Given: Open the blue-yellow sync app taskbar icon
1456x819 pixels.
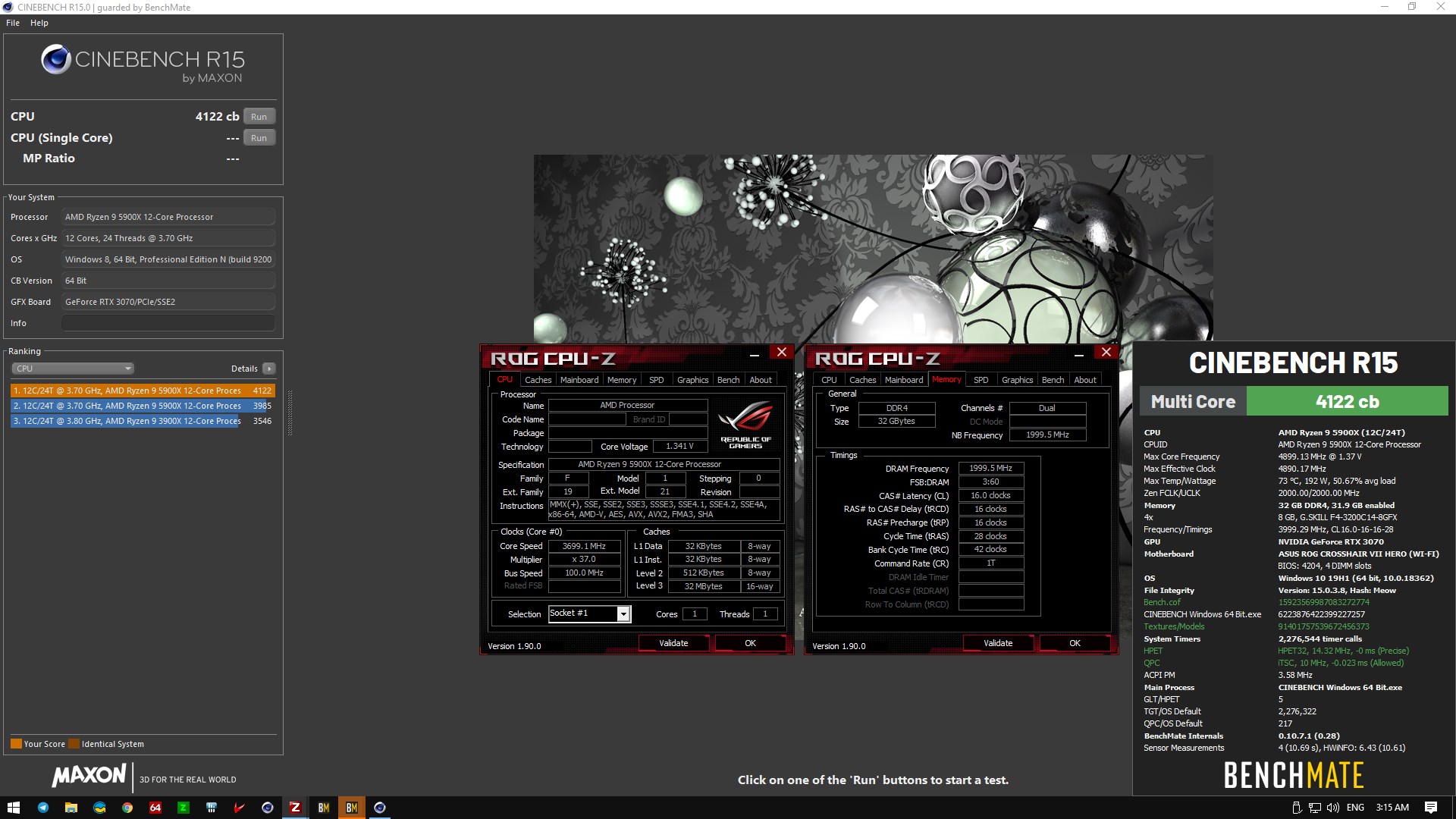Looking at the screenshot, I should point(99,808).
